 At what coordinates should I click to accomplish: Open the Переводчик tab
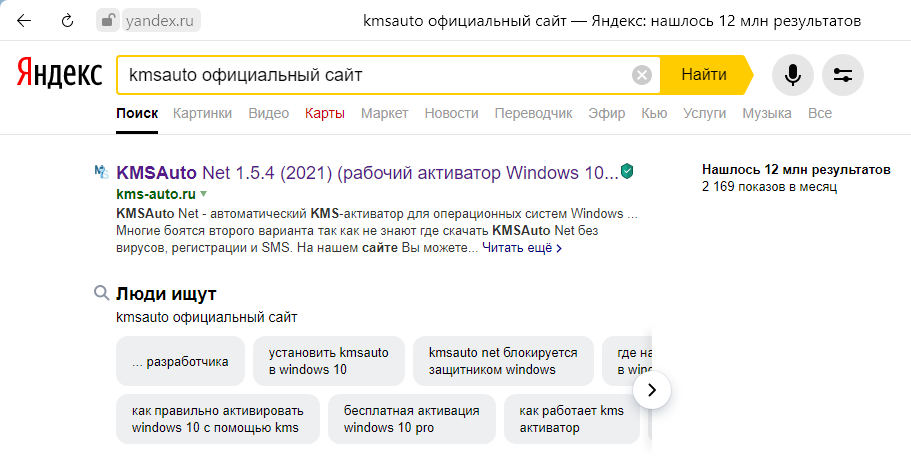[533, 113]
